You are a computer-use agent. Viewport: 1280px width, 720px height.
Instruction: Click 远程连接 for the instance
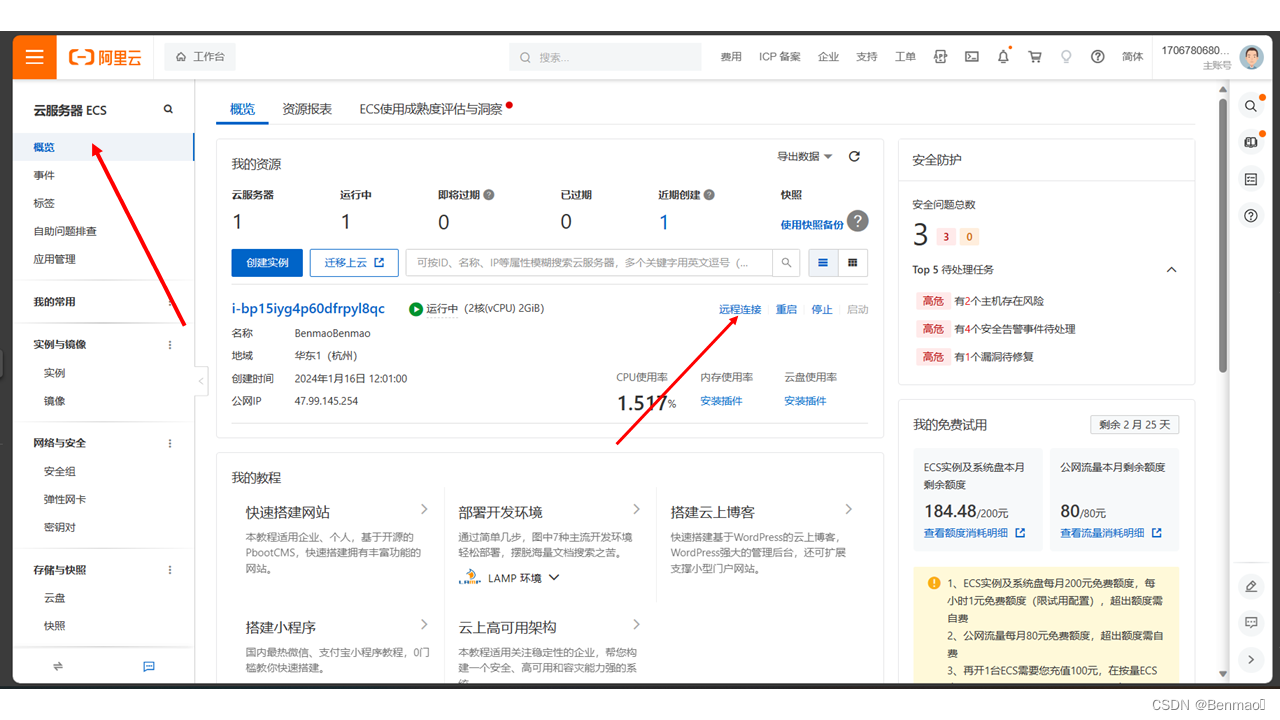pos(740,310)
